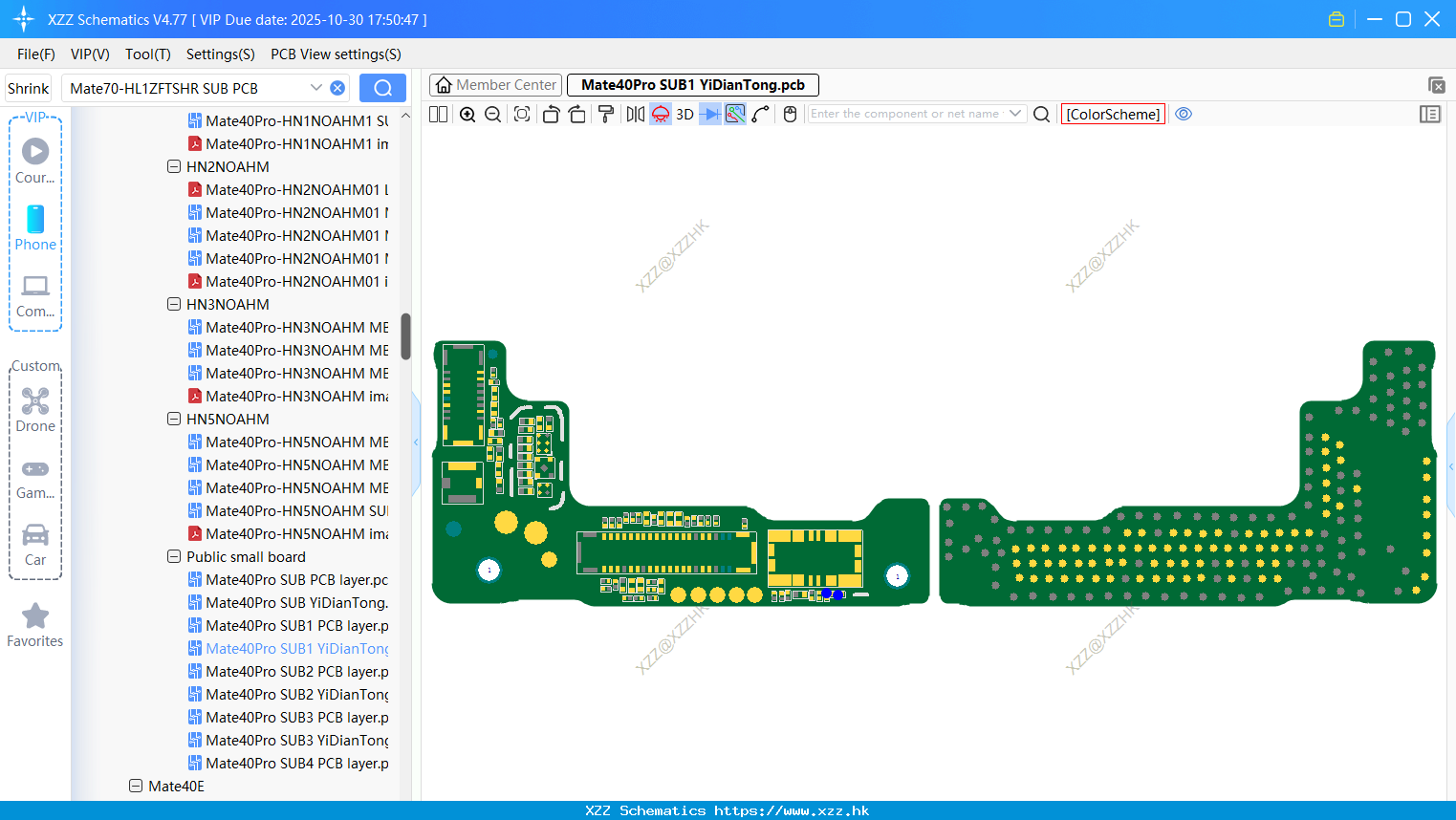The image size is (1456, 820).
Task: Fit PCB to screen icon
Action: 522,114
